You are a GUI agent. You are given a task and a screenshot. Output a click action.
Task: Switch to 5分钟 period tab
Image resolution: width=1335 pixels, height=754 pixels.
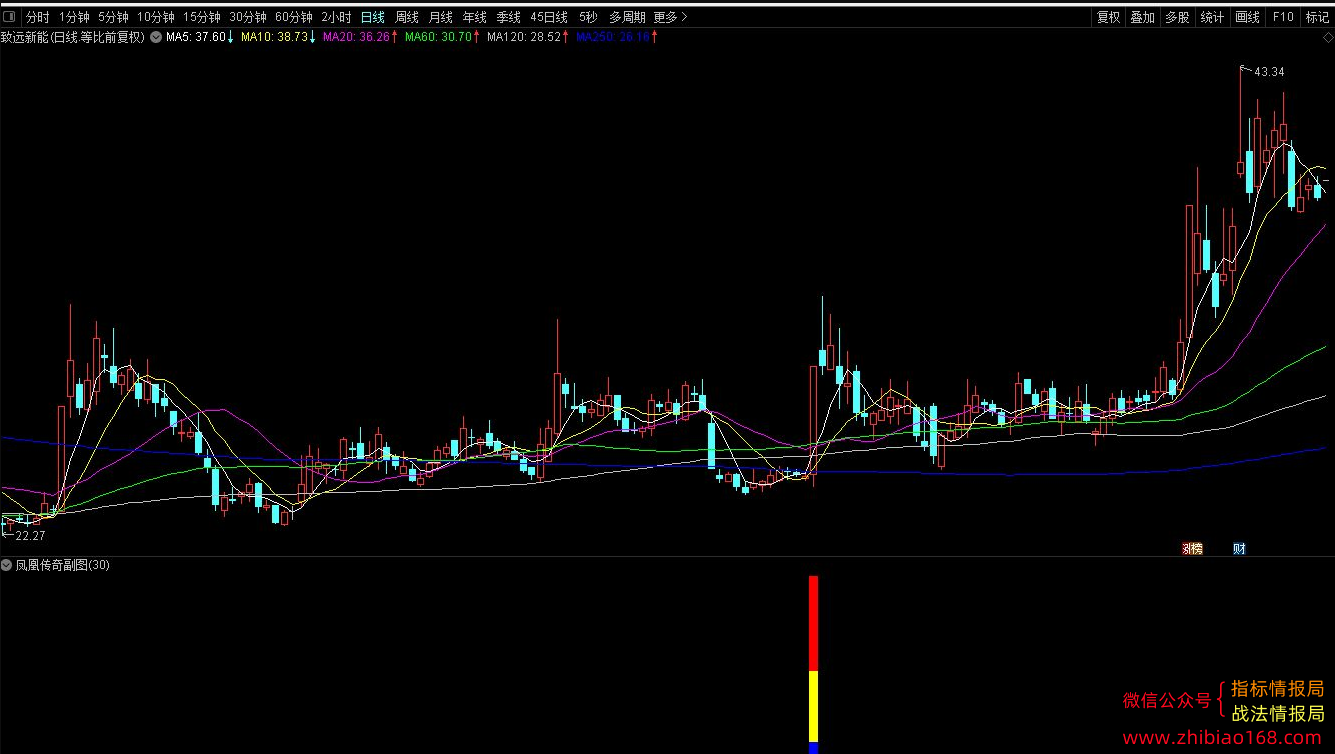pyautogui.click(x=113, y=17)
